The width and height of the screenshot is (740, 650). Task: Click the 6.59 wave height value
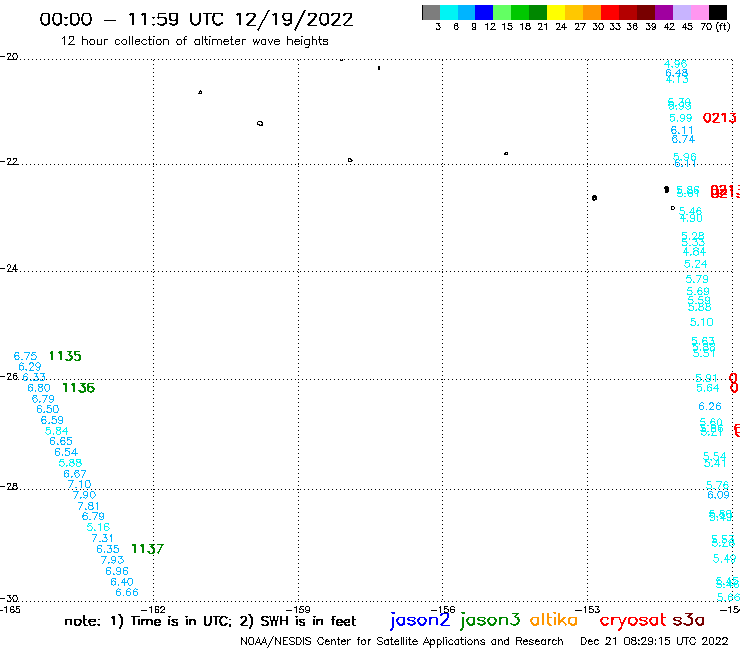tap(52, 420)
